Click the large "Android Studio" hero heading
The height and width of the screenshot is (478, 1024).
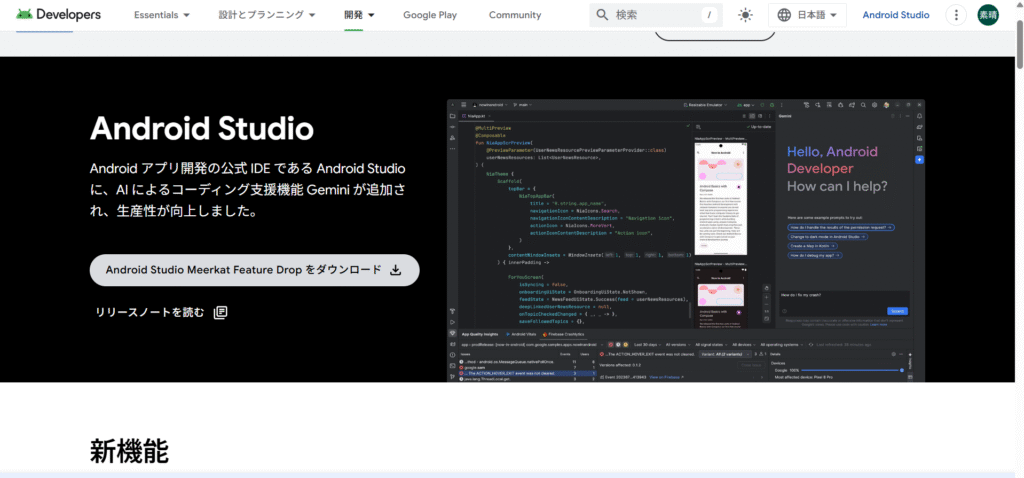202,128
